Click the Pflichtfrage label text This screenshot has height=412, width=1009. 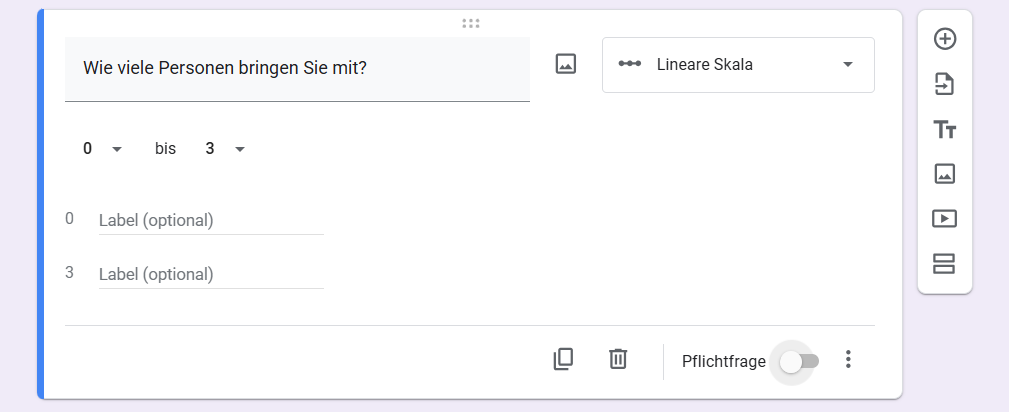tap(723, 361)
